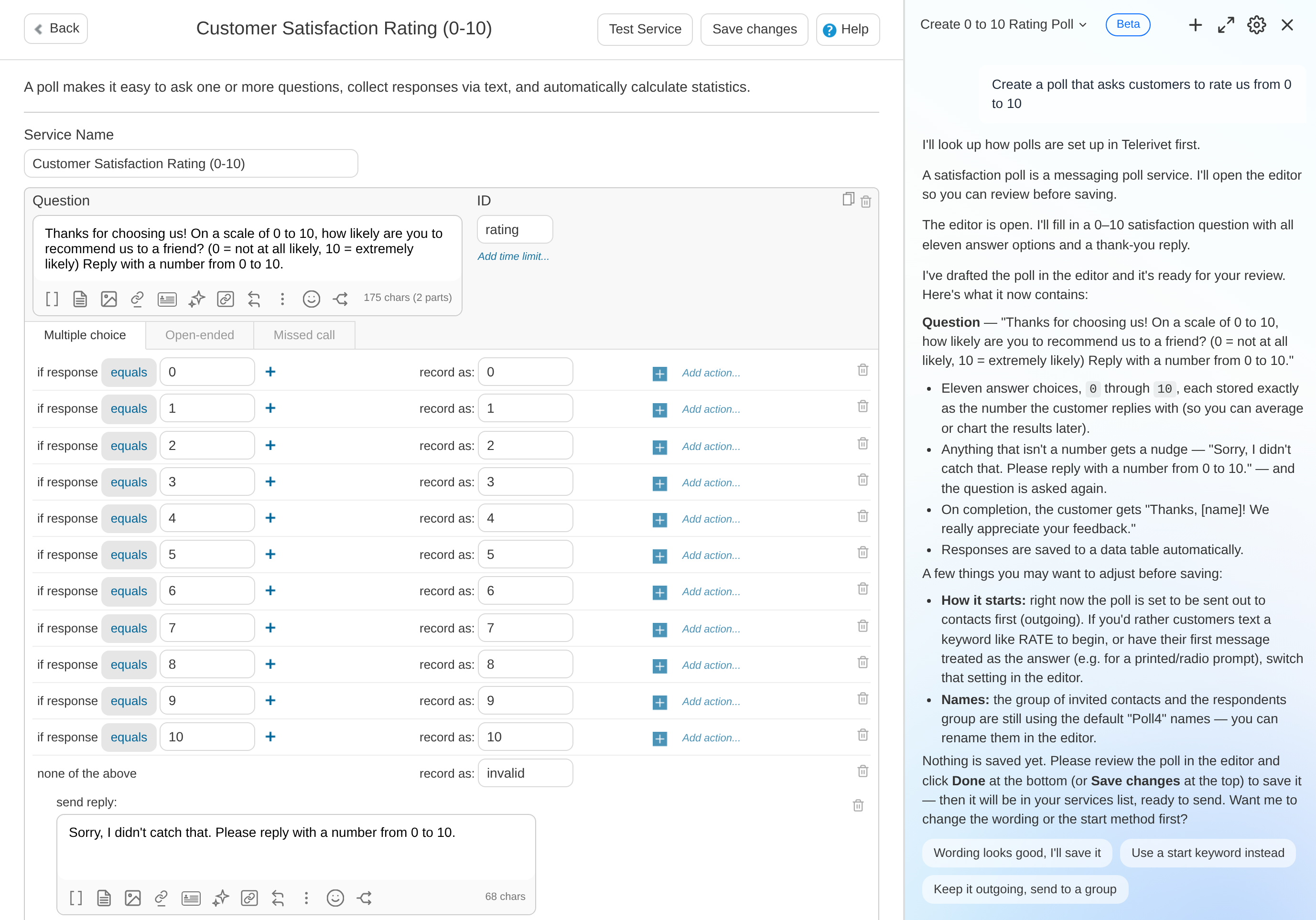Change the 'equals' condition for response 10
1316x920 pixels.
click(x=129, y=737)
